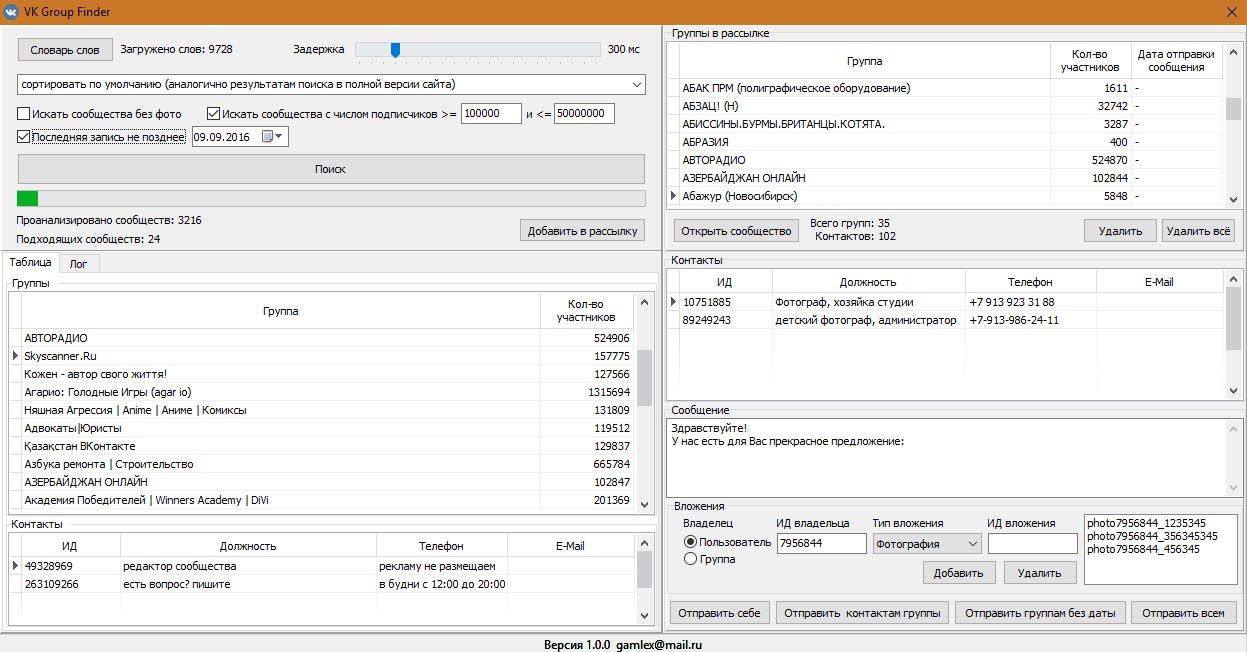
Task: Click the Удалить button under mailing groups
Action: click(x=1120, y=231)
